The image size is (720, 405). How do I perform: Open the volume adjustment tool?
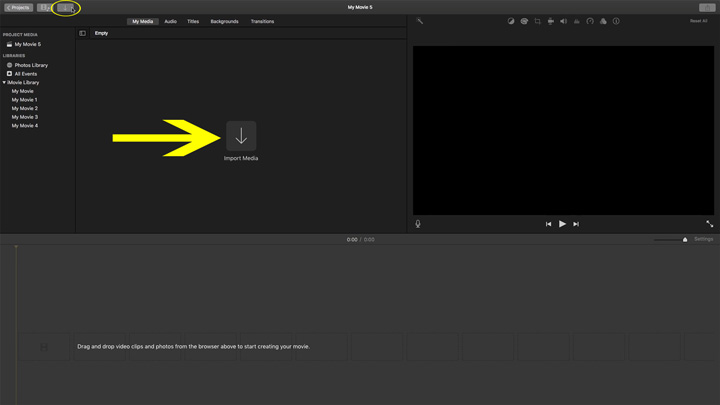563,21
